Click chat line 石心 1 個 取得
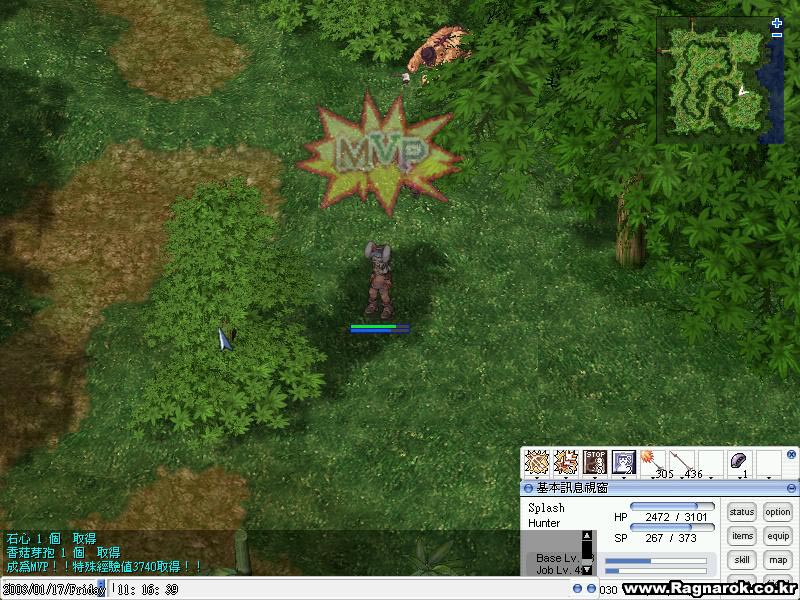Screen dimensions: 800x600 click(x=51, y=538)
